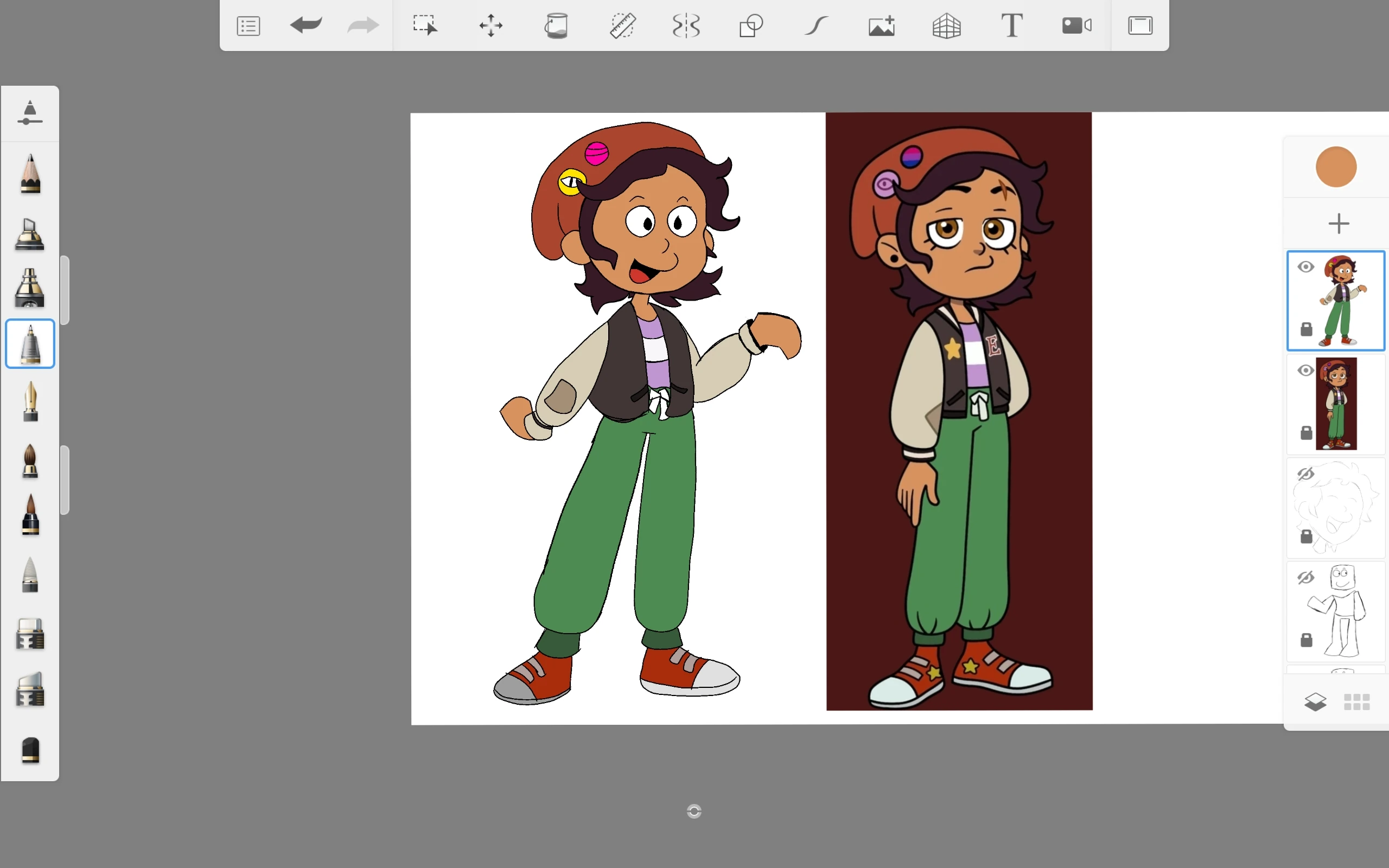
Task: Enable the Symmetry tool
Action: (686, 26)
